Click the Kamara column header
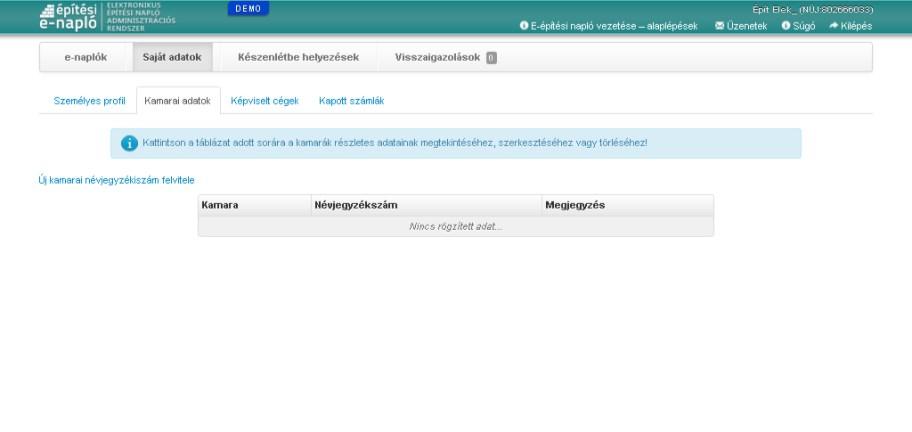The width and height of the screenshot is (912, 432). (x=255, y=205)
